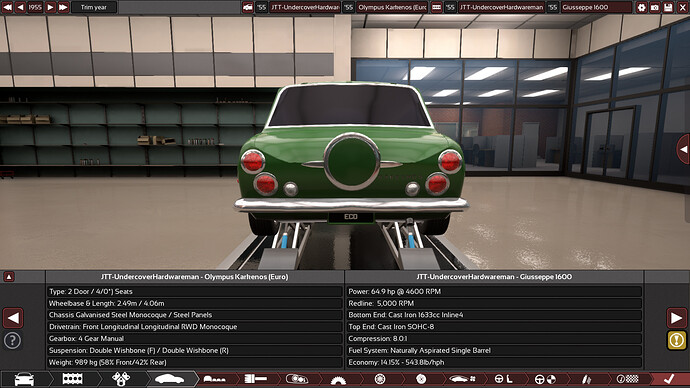
Task: Select the safety and driving aids step icon
Action: [545, 379]
